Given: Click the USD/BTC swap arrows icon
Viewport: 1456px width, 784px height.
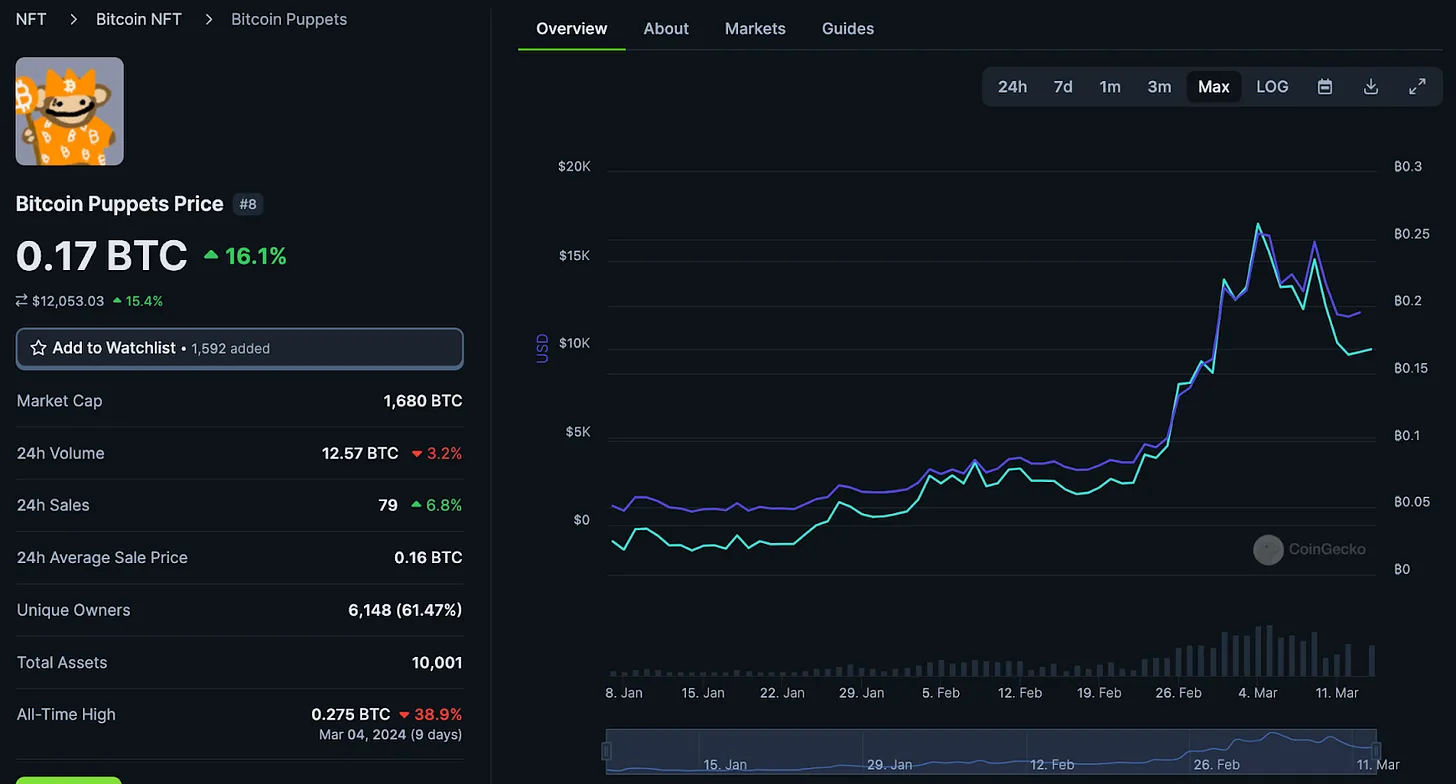Looking at the screenshot, I should 22,301.
